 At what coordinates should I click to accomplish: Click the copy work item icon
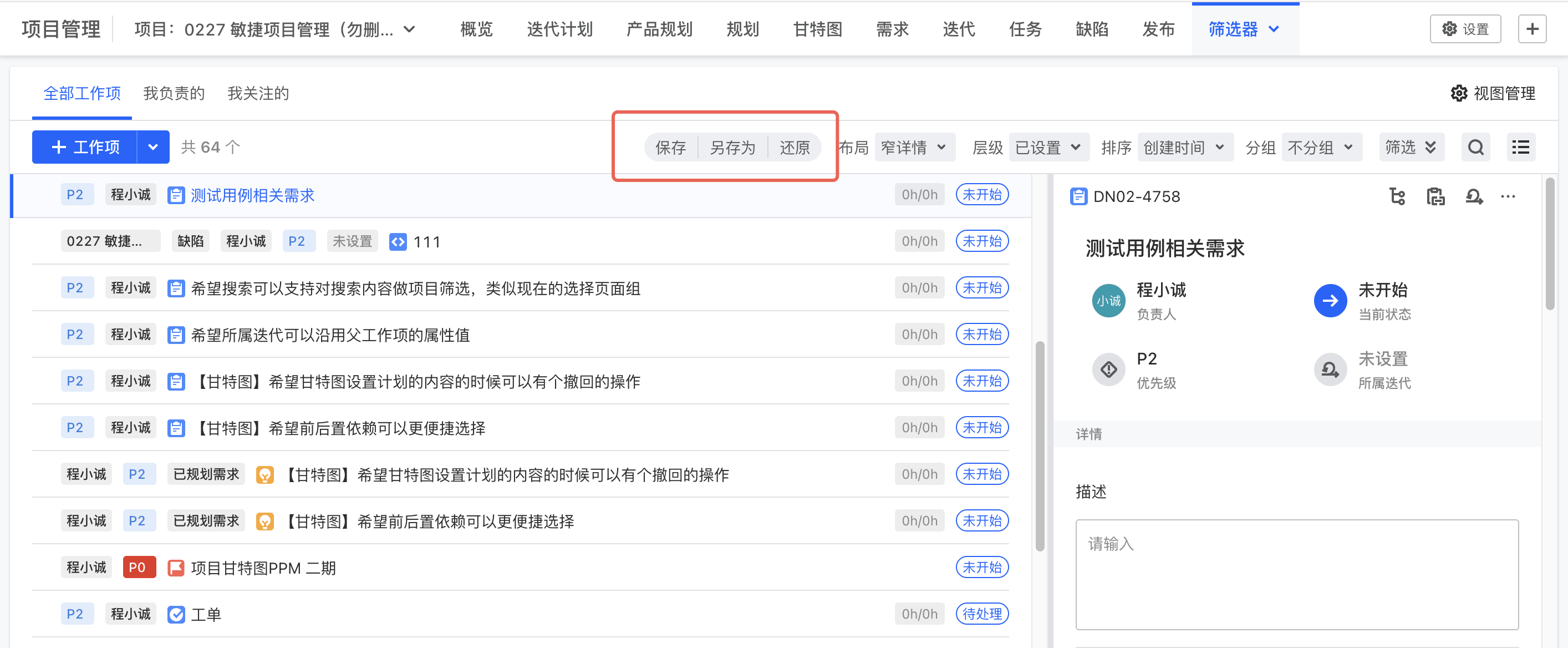(x=1435, y=196)
